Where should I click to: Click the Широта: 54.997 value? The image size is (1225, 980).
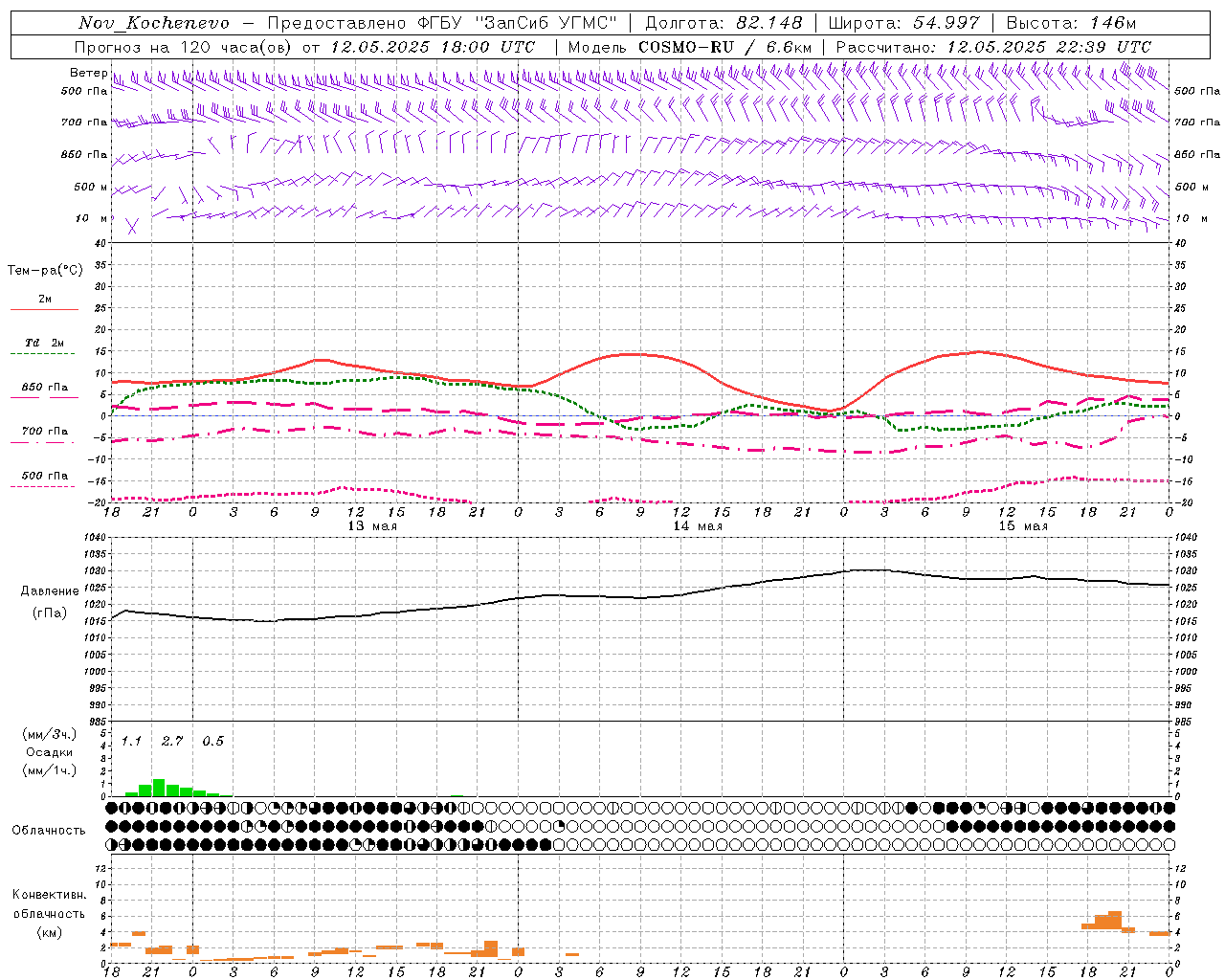tap(904, 23)
